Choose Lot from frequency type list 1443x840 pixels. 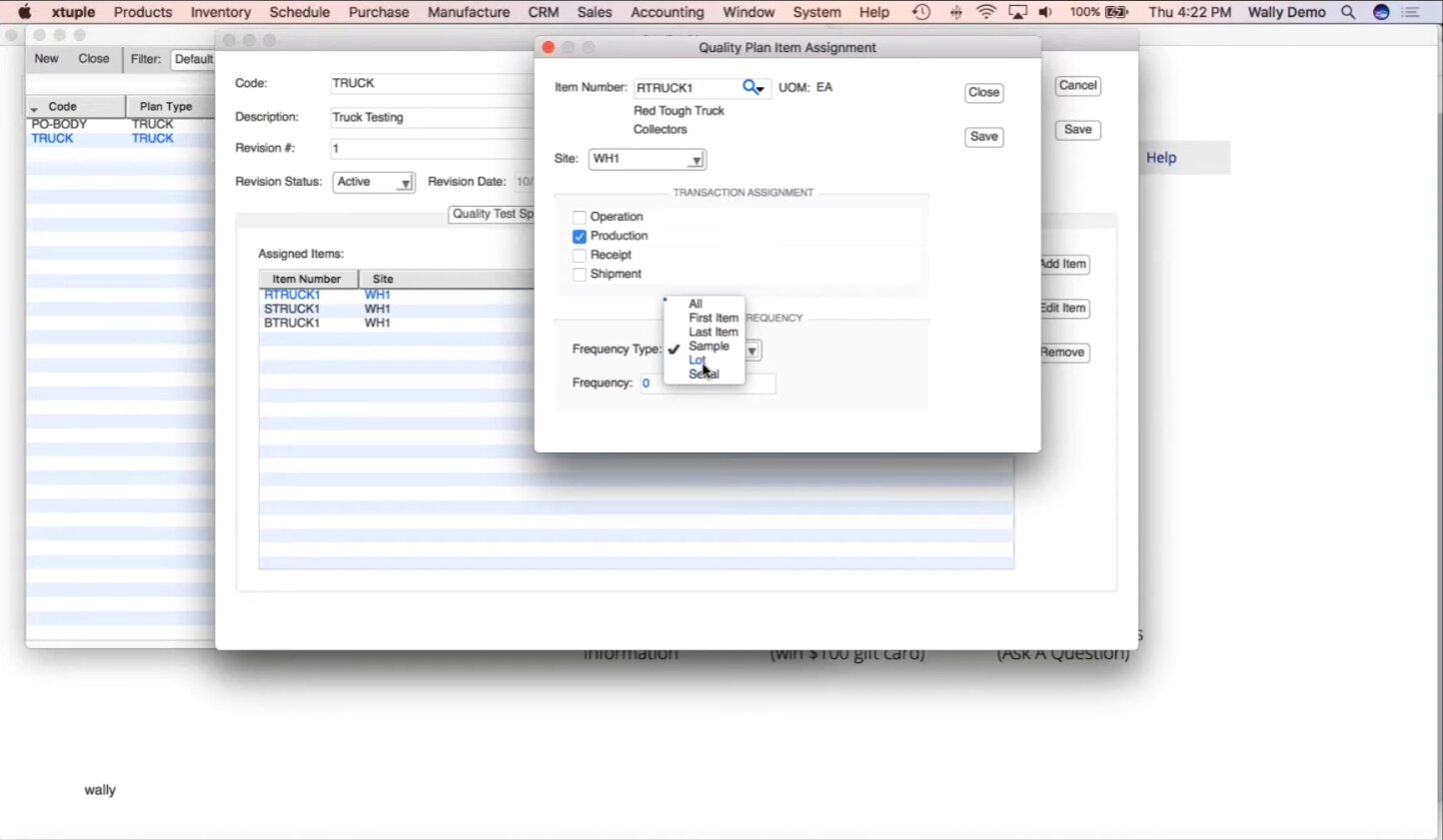point(698,361)
